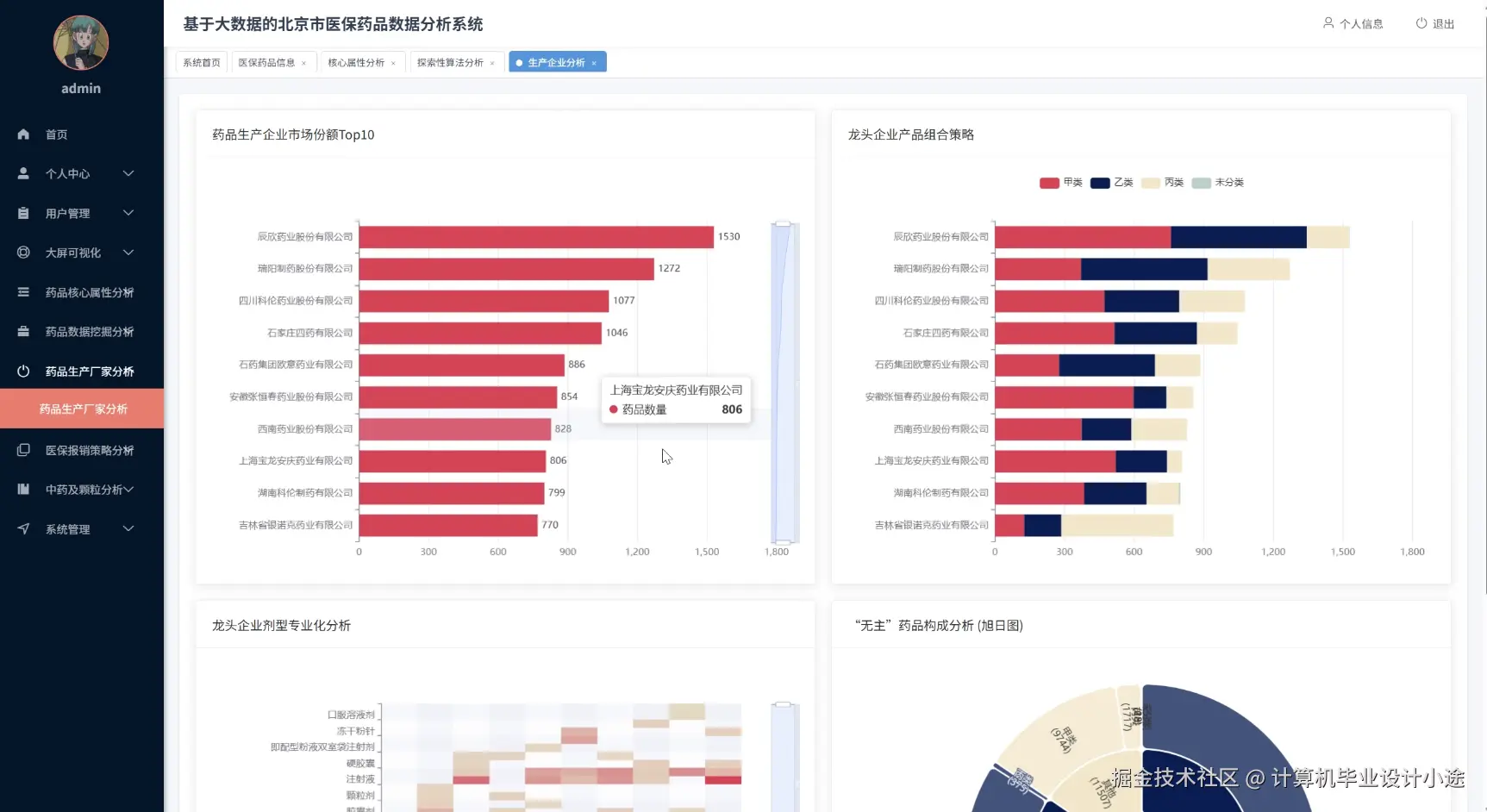The width and height of the screenshot is (1487, 812).
Task: Open the 药品数据挖掘分析 sidebar menu
Action: 82,331
